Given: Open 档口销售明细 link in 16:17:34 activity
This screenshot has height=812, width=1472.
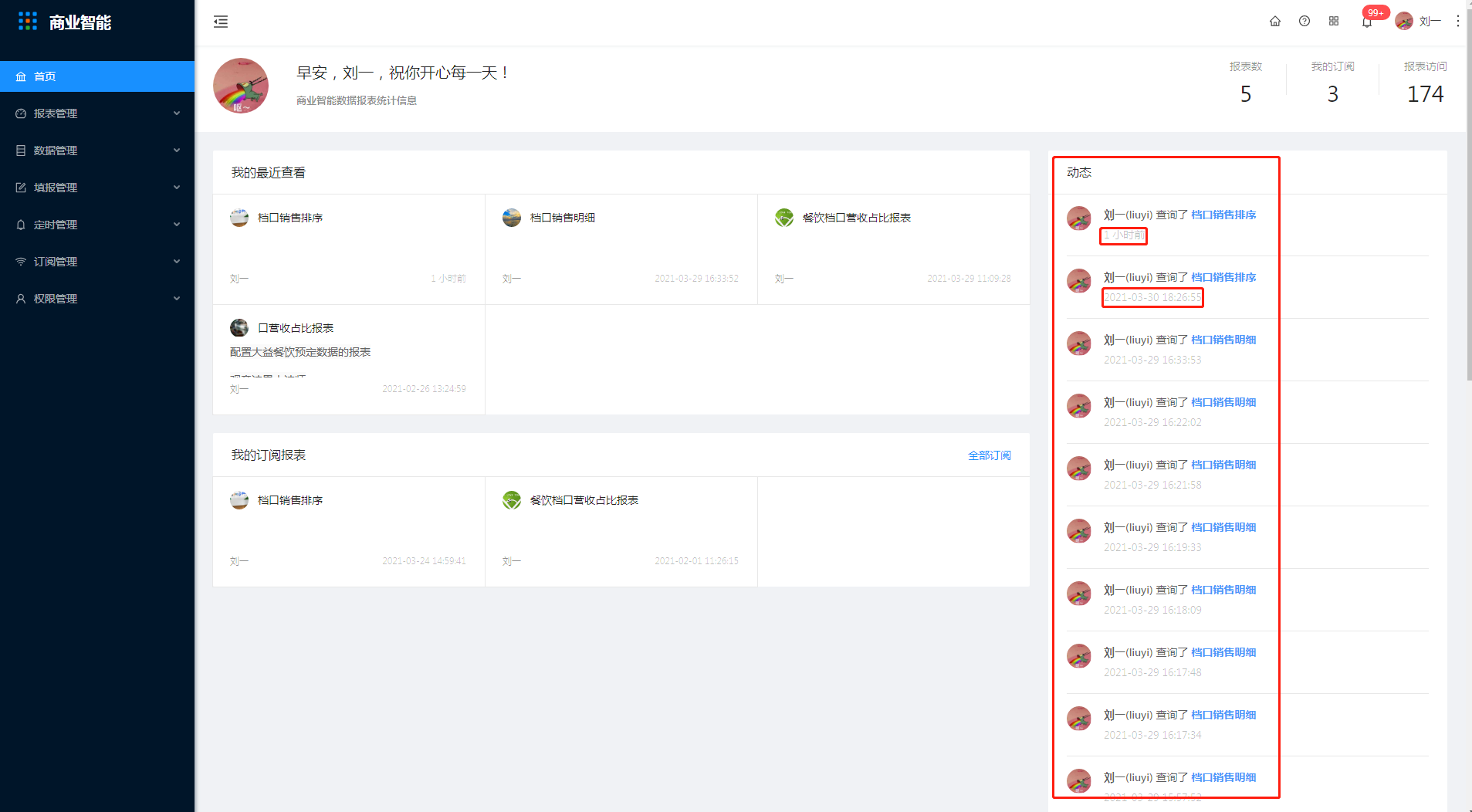Looking at the screenshot, I should click(1223, 715).
